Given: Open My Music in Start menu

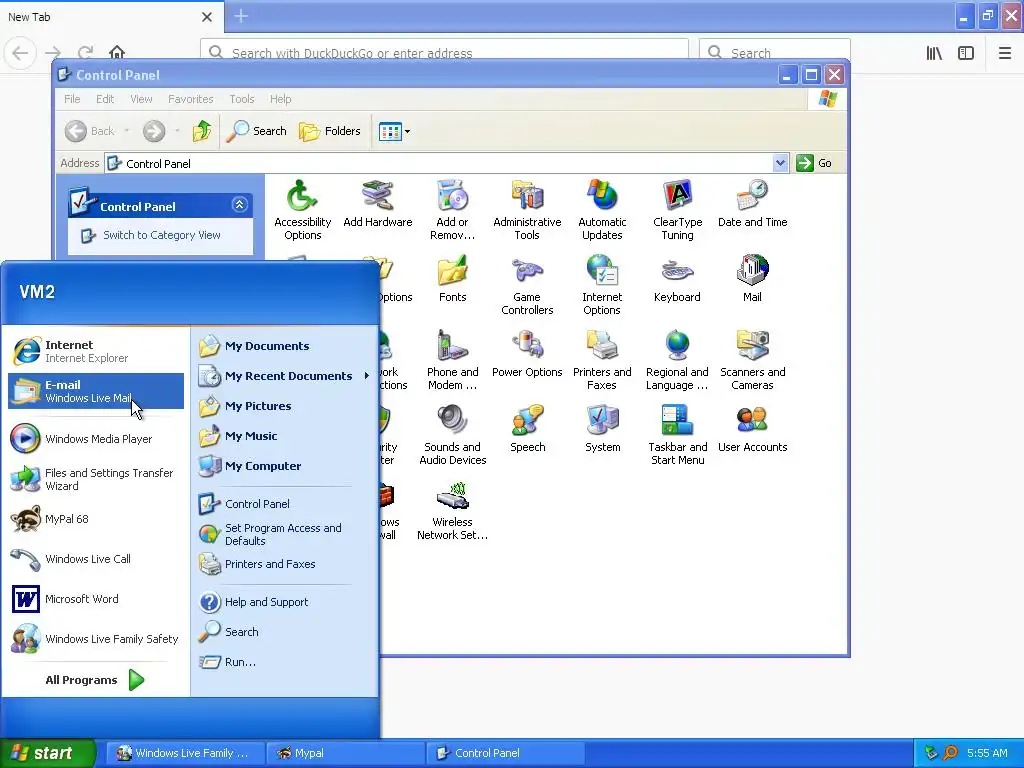Looking at the screenshot, I should [x=284, y=436].
